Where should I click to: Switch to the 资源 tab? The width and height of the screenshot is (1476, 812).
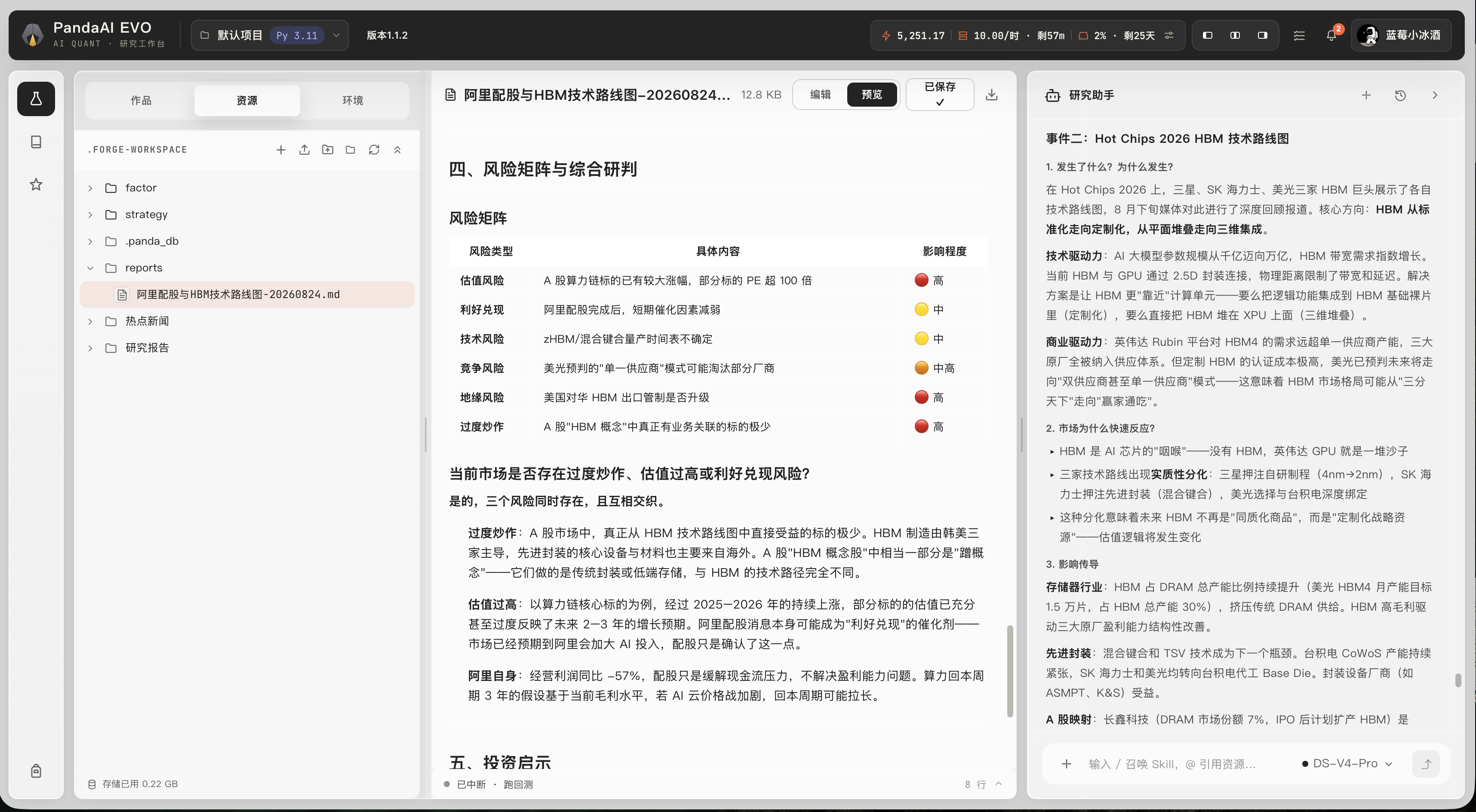click(x=247, y=100)
